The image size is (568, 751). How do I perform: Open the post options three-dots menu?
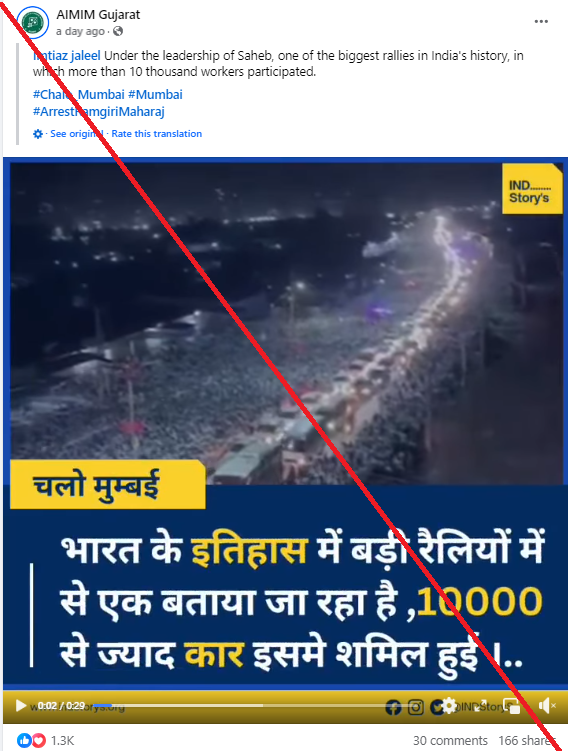click(x=541, y=22)
